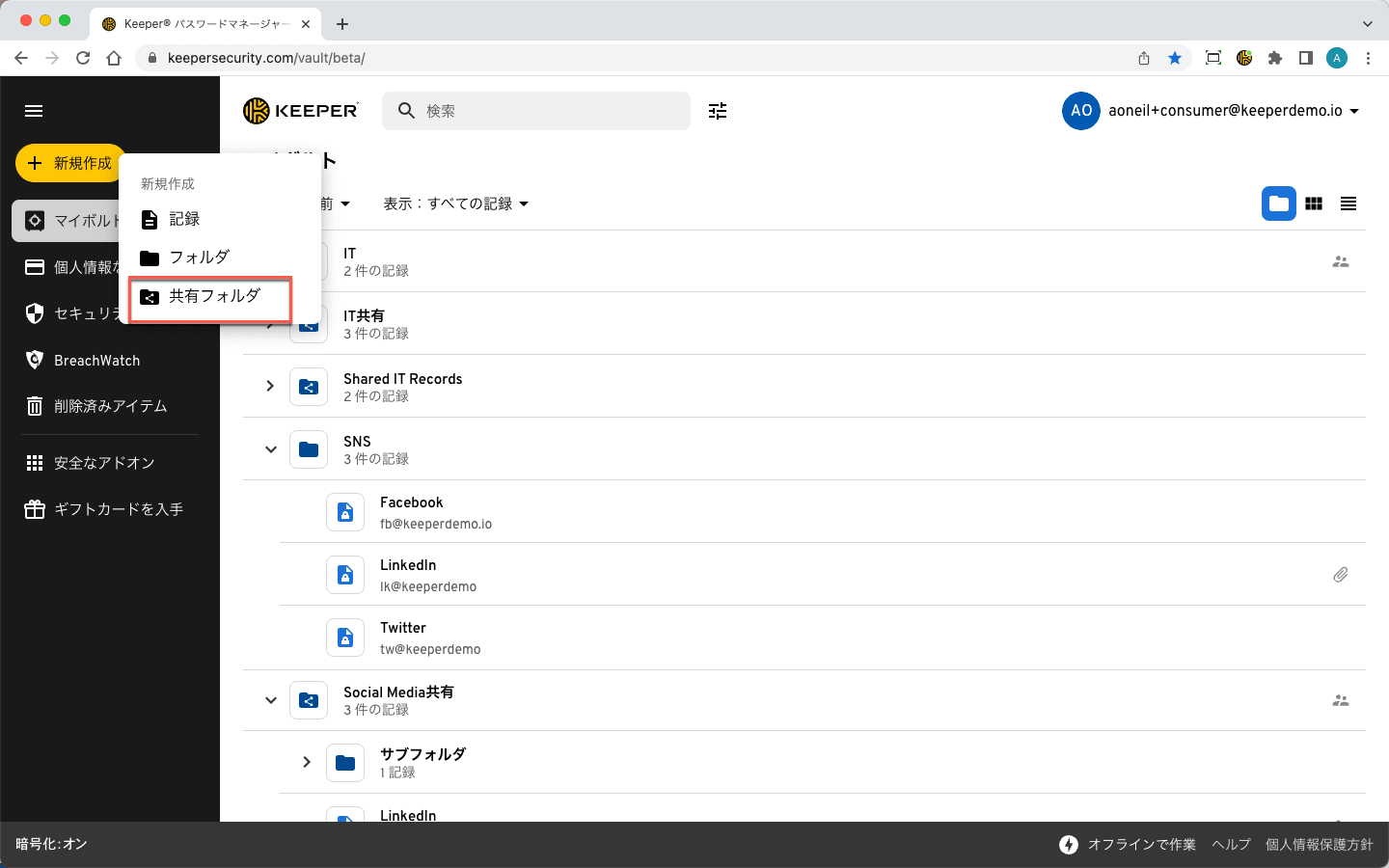
Task: Click the ヘルプ link in footer
Action: click(1231, 845)
